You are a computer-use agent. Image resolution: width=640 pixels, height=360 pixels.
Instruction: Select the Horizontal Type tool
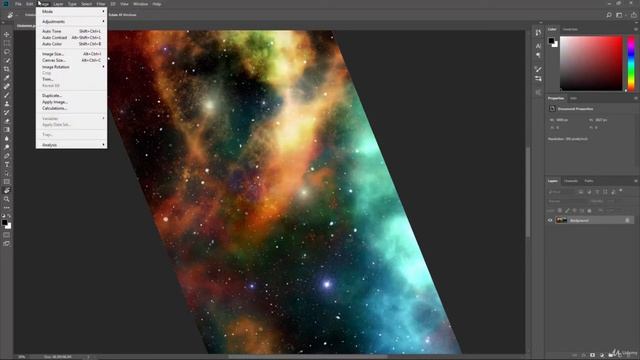coord(7,164)
